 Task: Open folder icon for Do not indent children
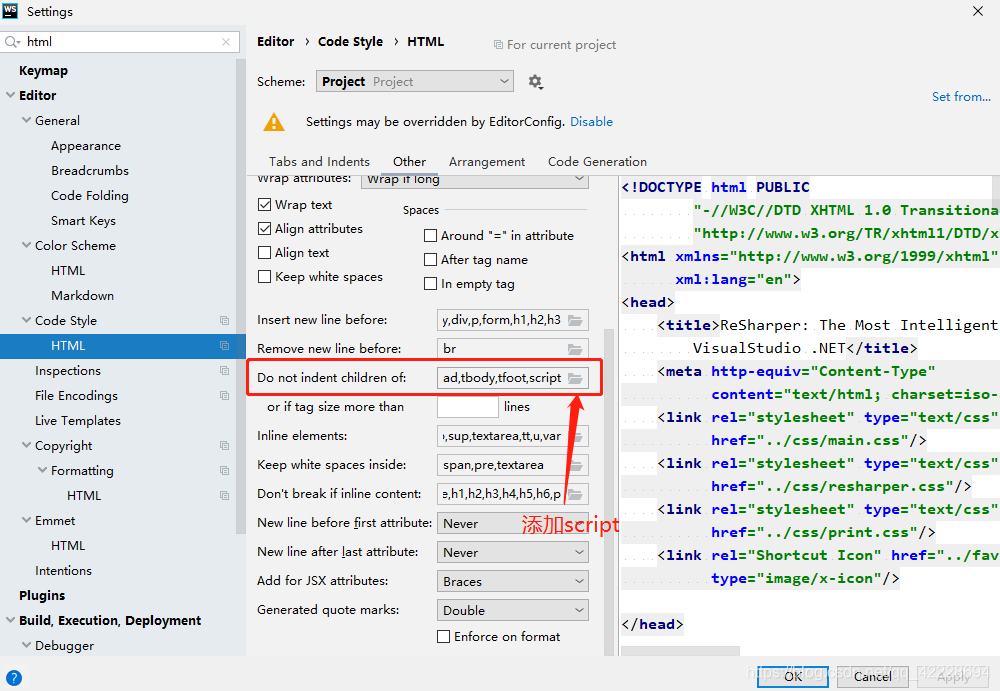pos(575,378)
